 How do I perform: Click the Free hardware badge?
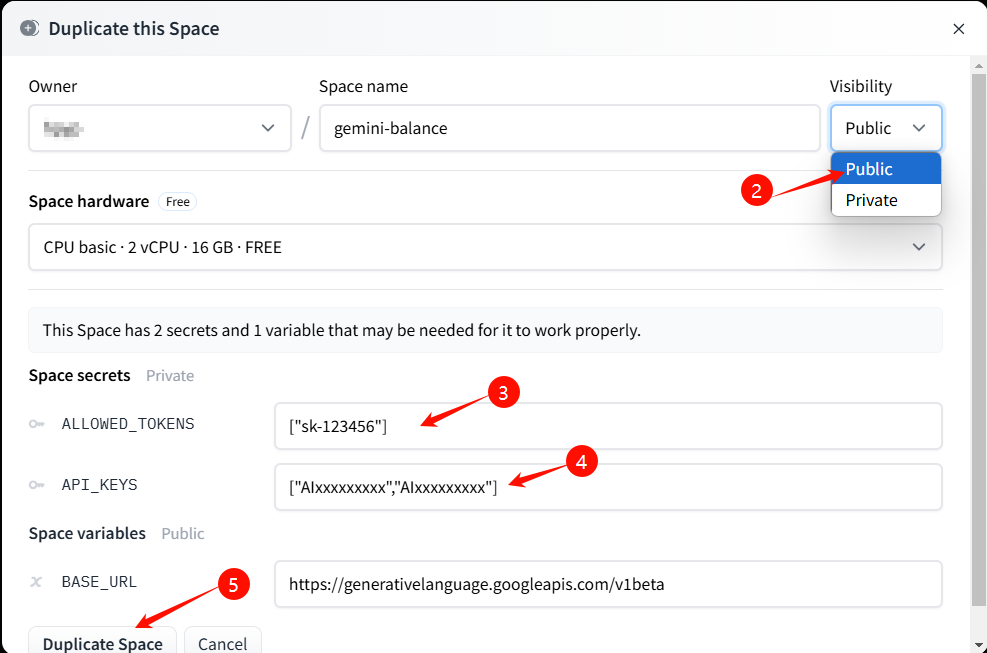[x=178, y=202]
